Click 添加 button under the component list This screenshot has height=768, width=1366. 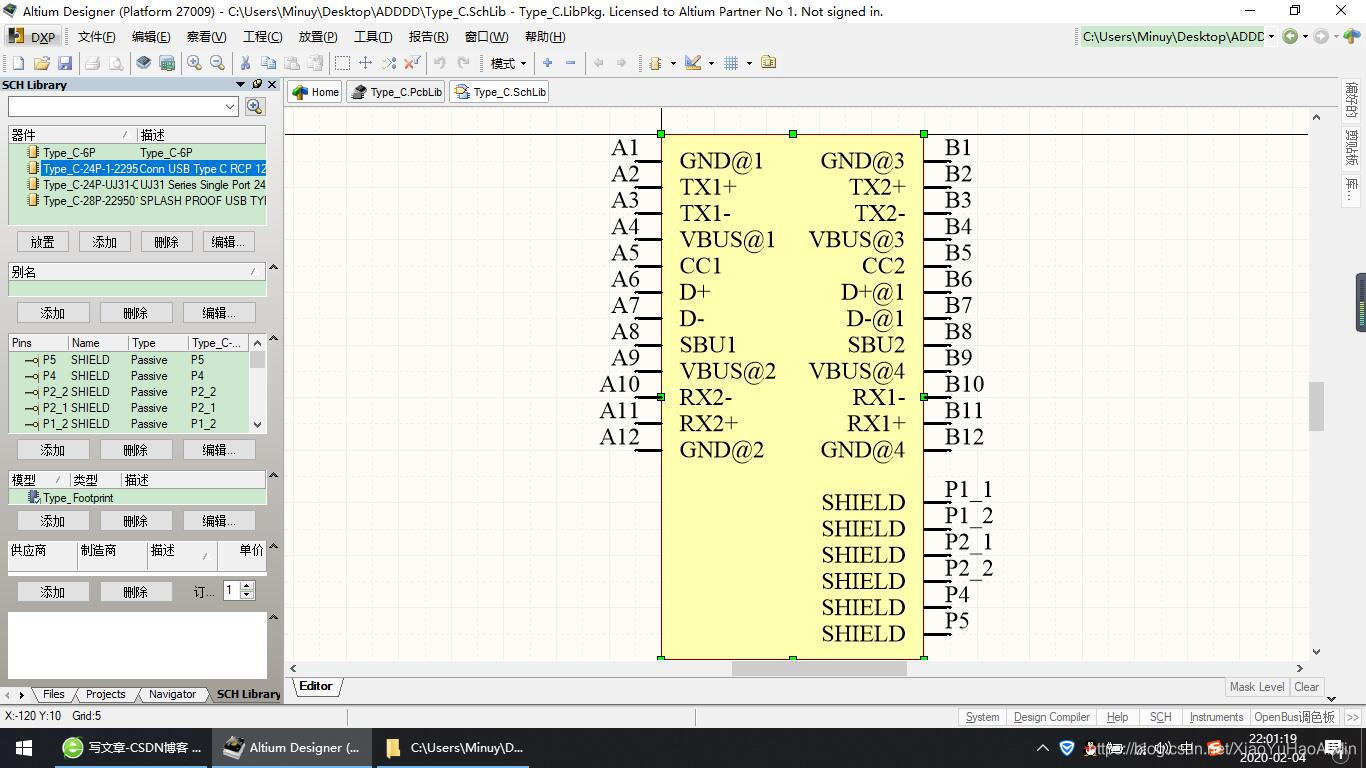(105, 242)
